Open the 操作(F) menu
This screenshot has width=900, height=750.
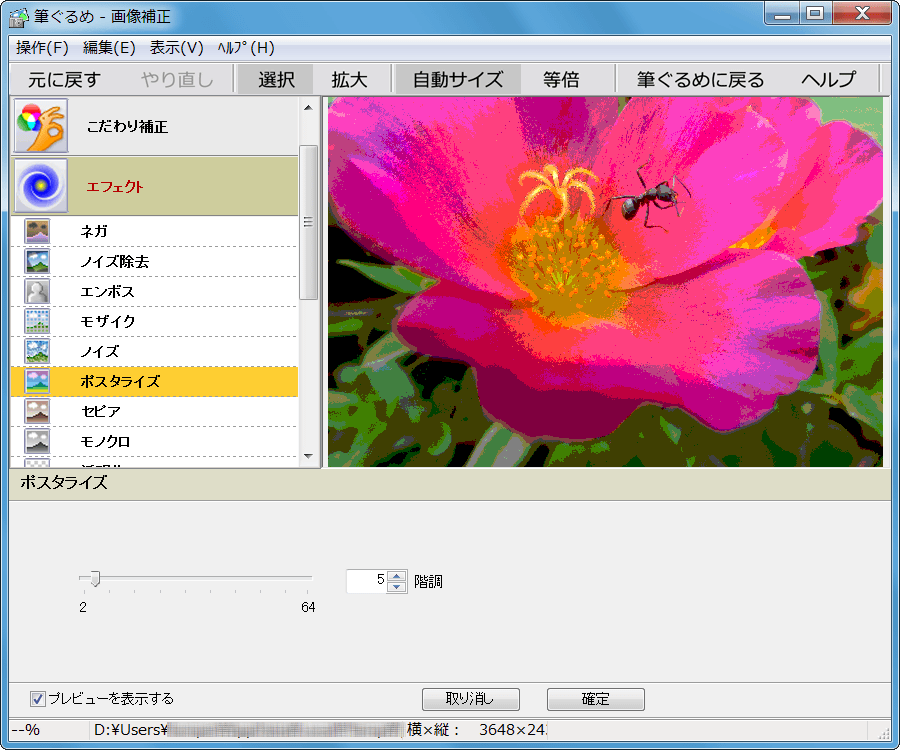(x=42, y=48)
